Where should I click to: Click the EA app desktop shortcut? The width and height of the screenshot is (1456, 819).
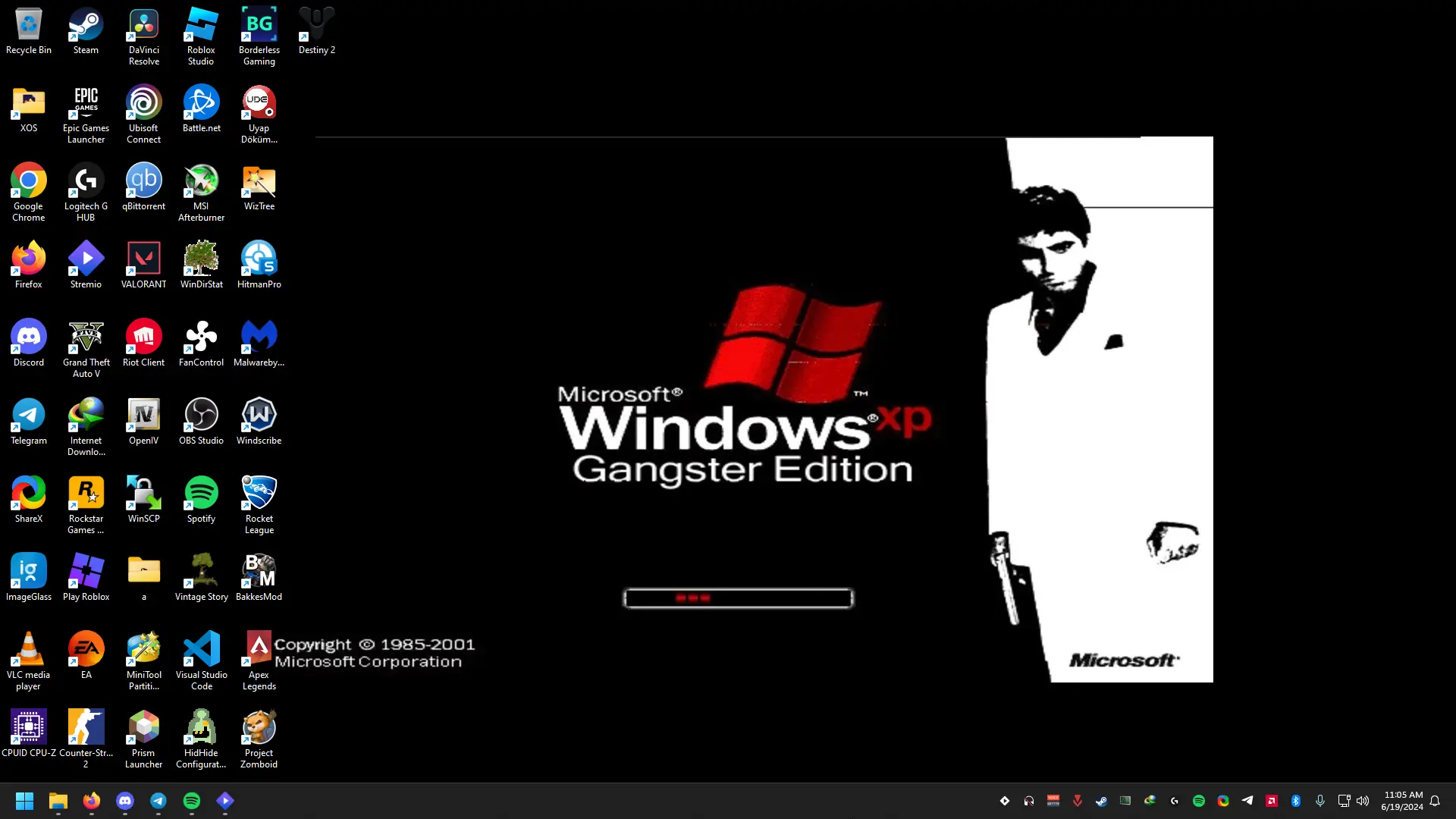click(86, 657)
